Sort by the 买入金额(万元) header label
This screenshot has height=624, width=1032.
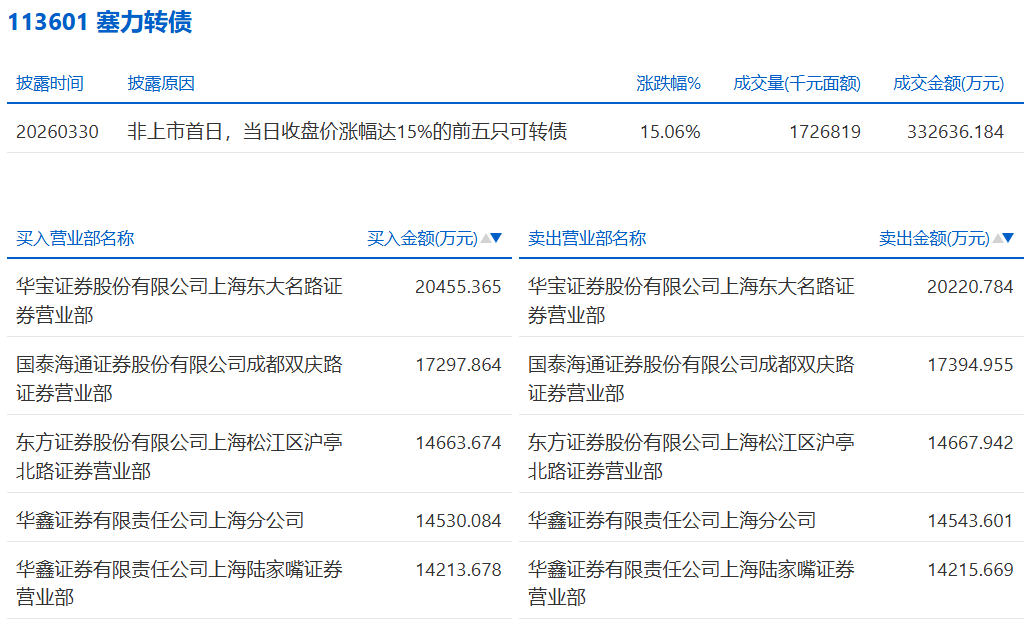pyautogui.click(x=422, y=238)
